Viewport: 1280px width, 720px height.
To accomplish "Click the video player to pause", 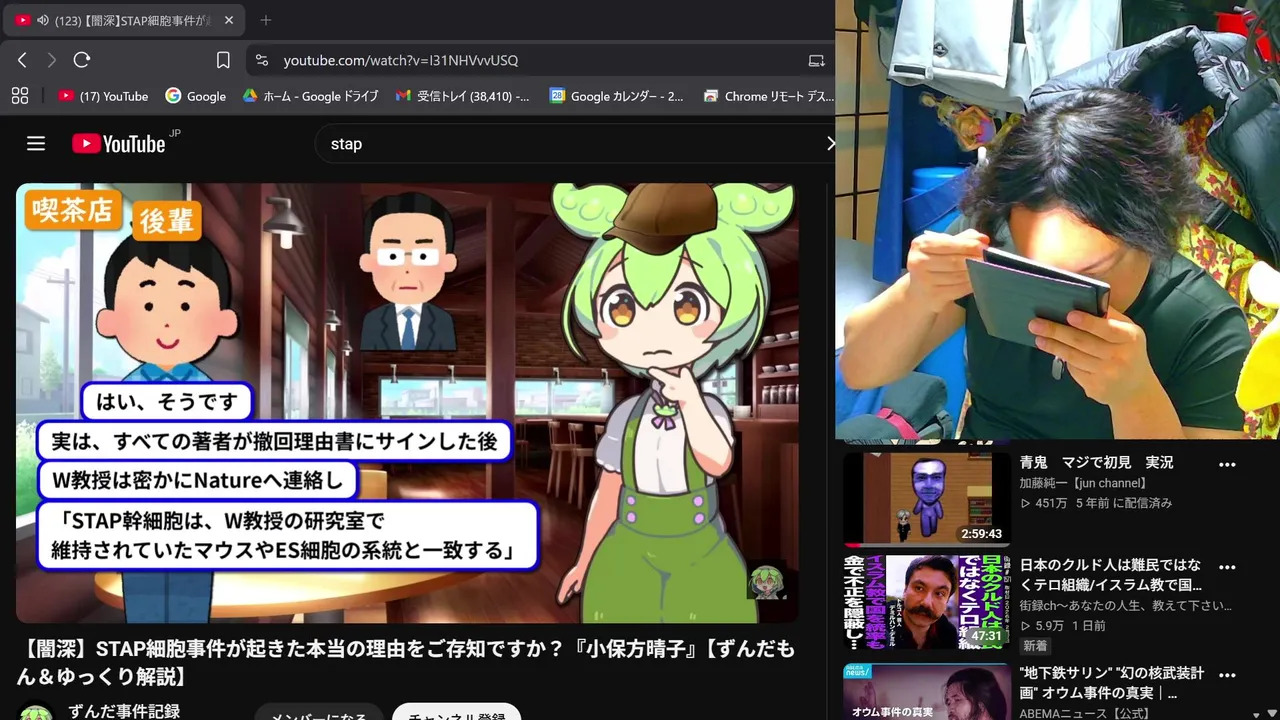I will (407, 403).
